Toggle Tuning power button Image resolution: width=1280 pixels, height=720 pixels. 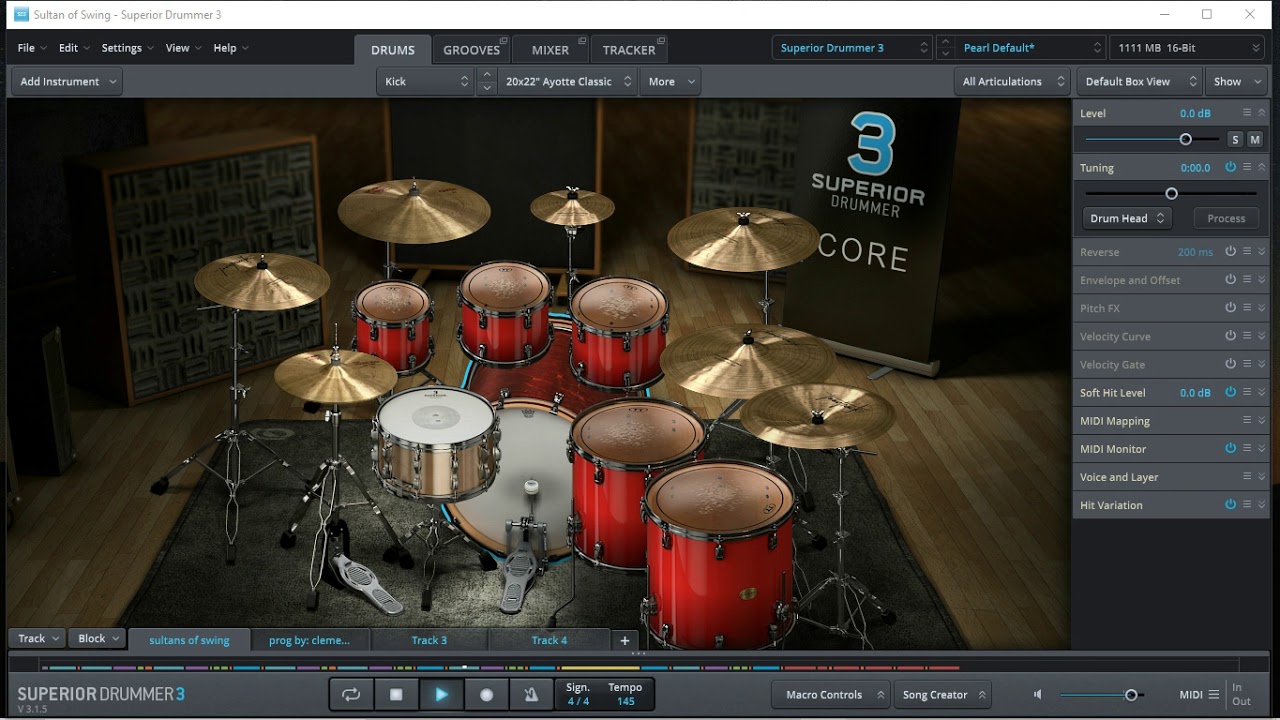1231,167
